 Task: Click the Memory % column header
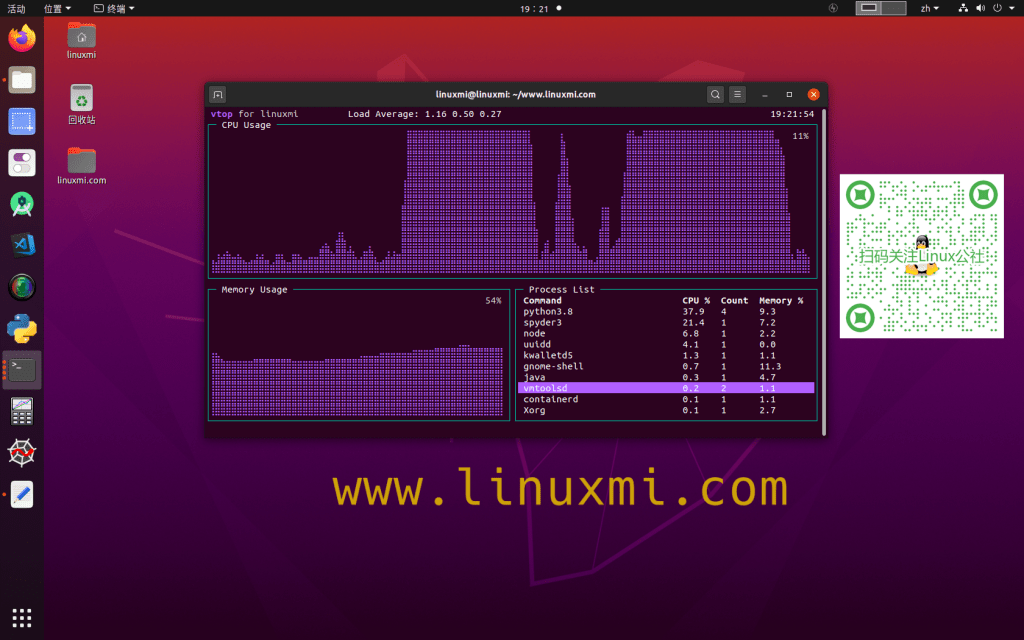(781, 300)
